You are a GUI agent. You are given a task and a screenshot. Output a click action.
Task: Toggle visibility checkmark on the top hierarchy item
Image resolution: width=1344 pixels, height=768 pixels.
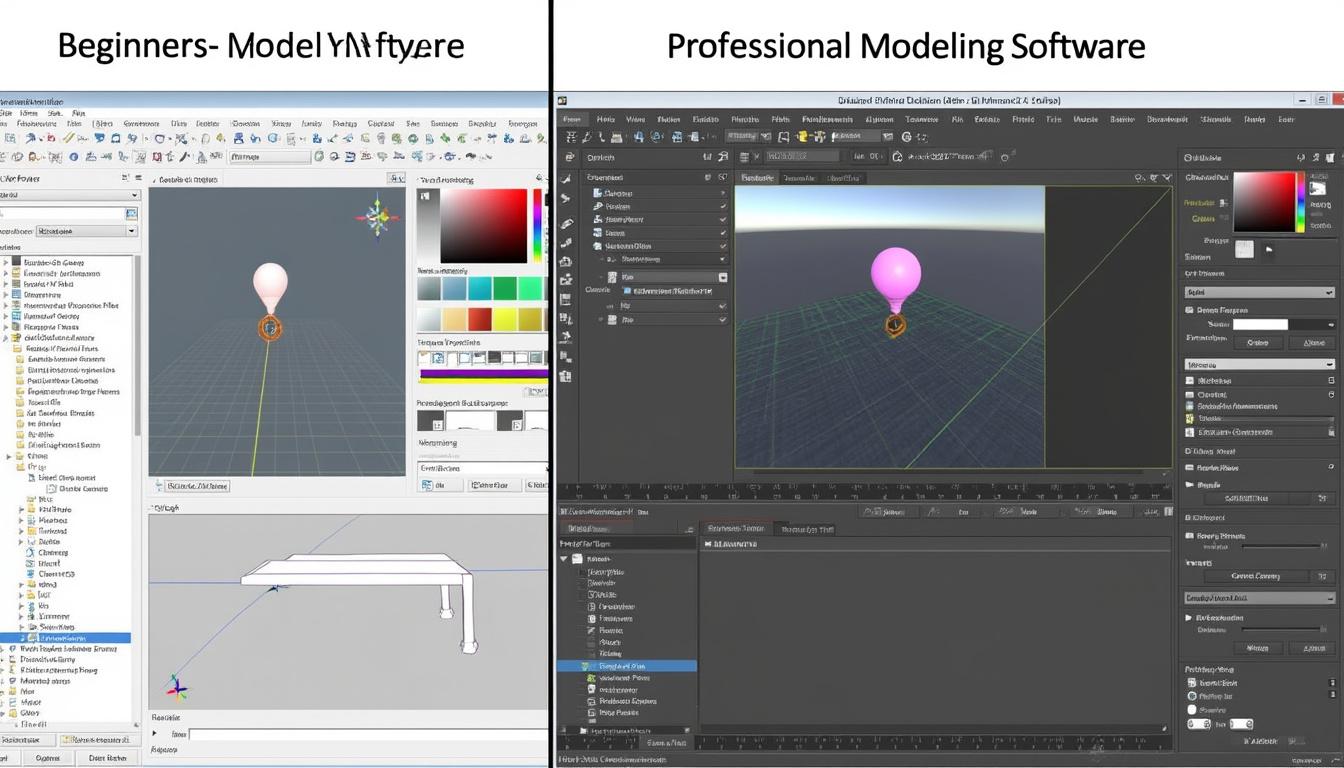(724, 193)
